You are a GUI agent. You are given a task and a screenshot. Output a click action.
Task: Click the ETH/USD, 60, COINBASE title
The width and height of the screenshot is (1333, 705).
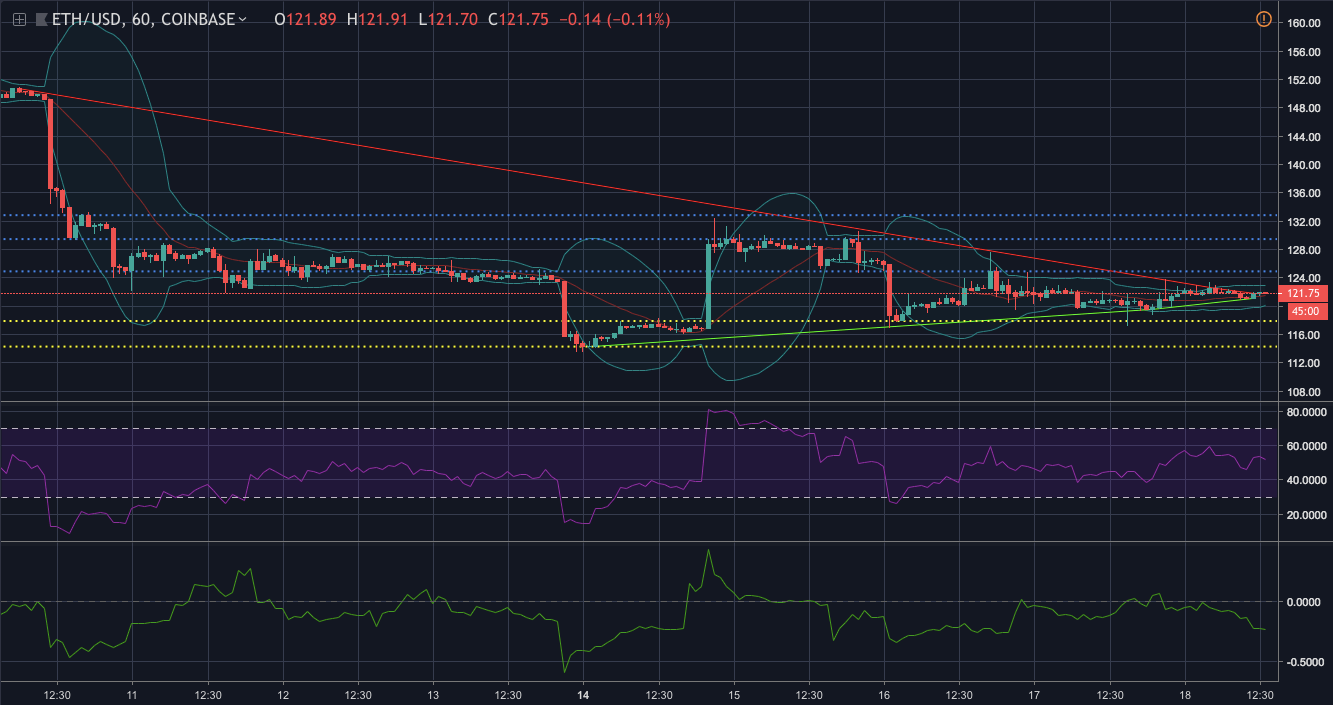tap(140, 19)
